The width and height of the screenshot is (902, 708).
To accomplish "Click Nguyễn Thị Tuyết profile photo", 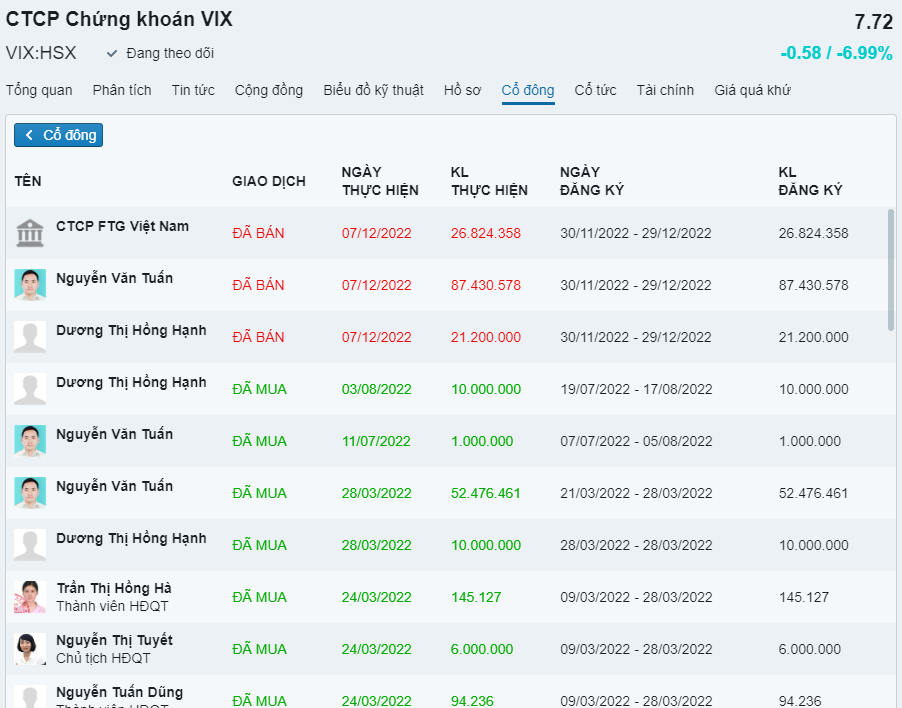I will pos(30,649).
